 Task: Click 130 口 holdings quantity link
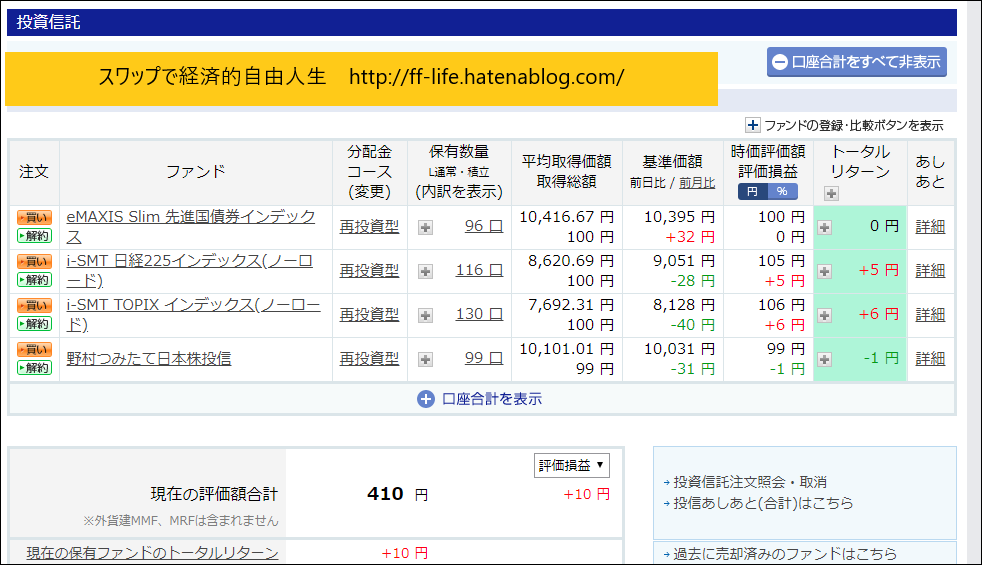pos(479,314)
